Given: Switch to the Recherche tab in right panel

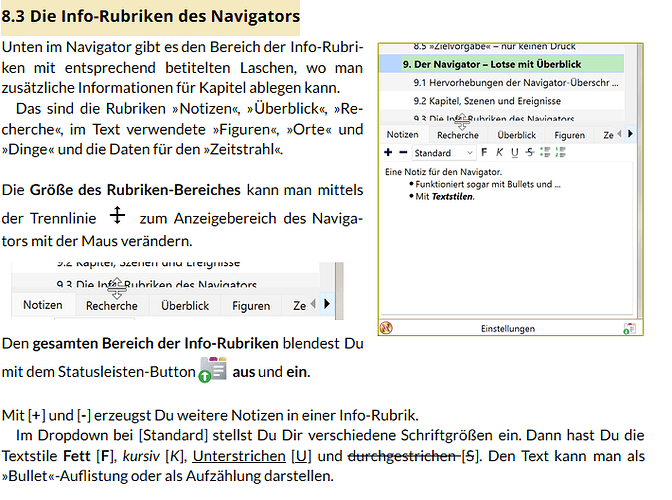Looking at the screenshot, I should tap(458, 135).
